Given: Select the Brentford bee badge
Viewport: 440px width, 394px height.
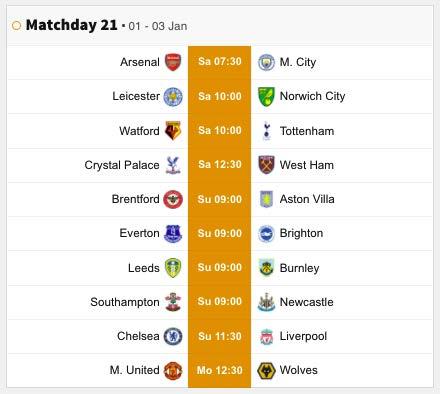Looking at the screenshot, I should [x=173, y=199].
